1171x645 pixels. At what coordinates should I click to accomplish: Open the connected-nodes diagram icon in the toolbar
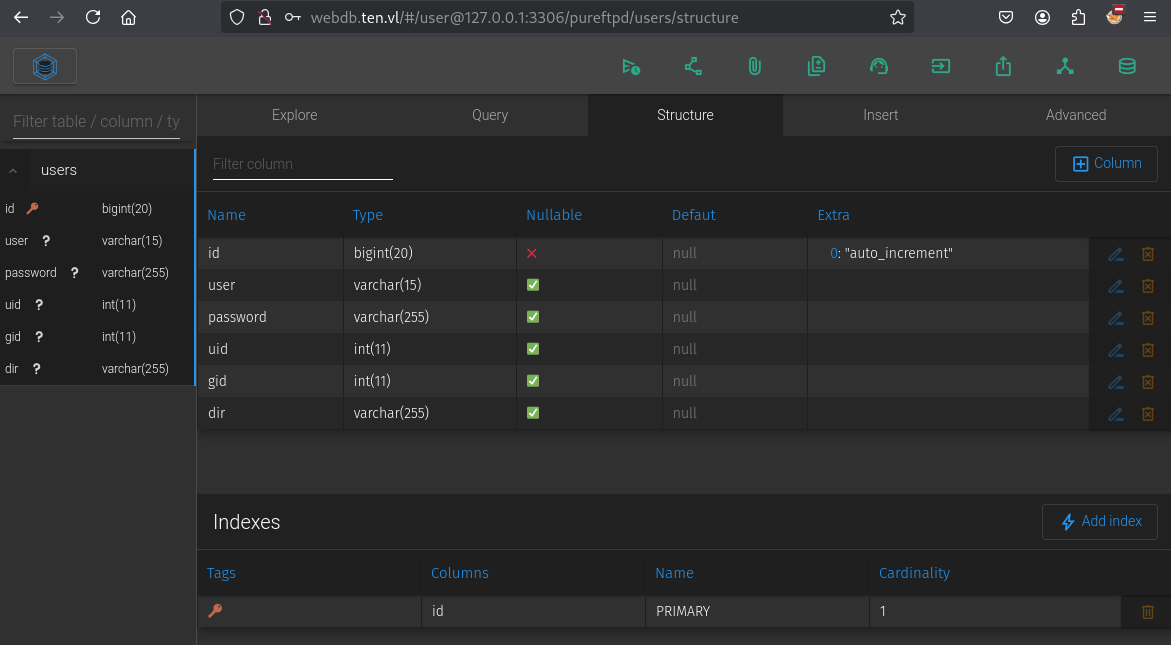tap(693, 67)
